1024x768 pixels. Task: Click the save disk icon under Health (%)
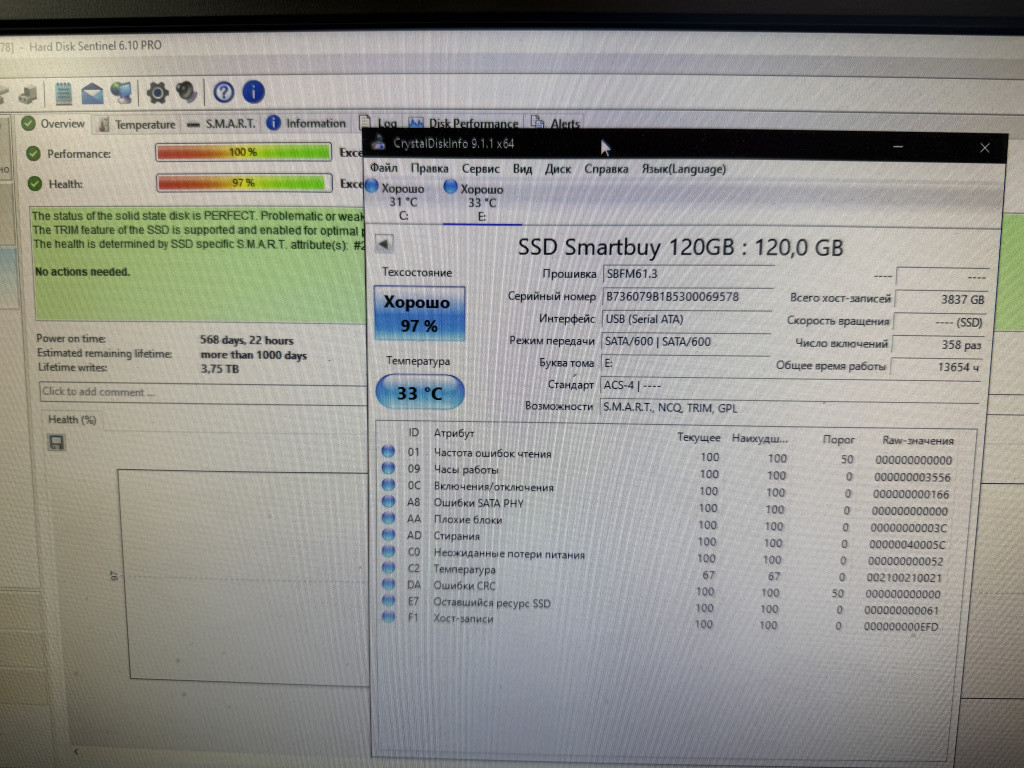[57, 442]
